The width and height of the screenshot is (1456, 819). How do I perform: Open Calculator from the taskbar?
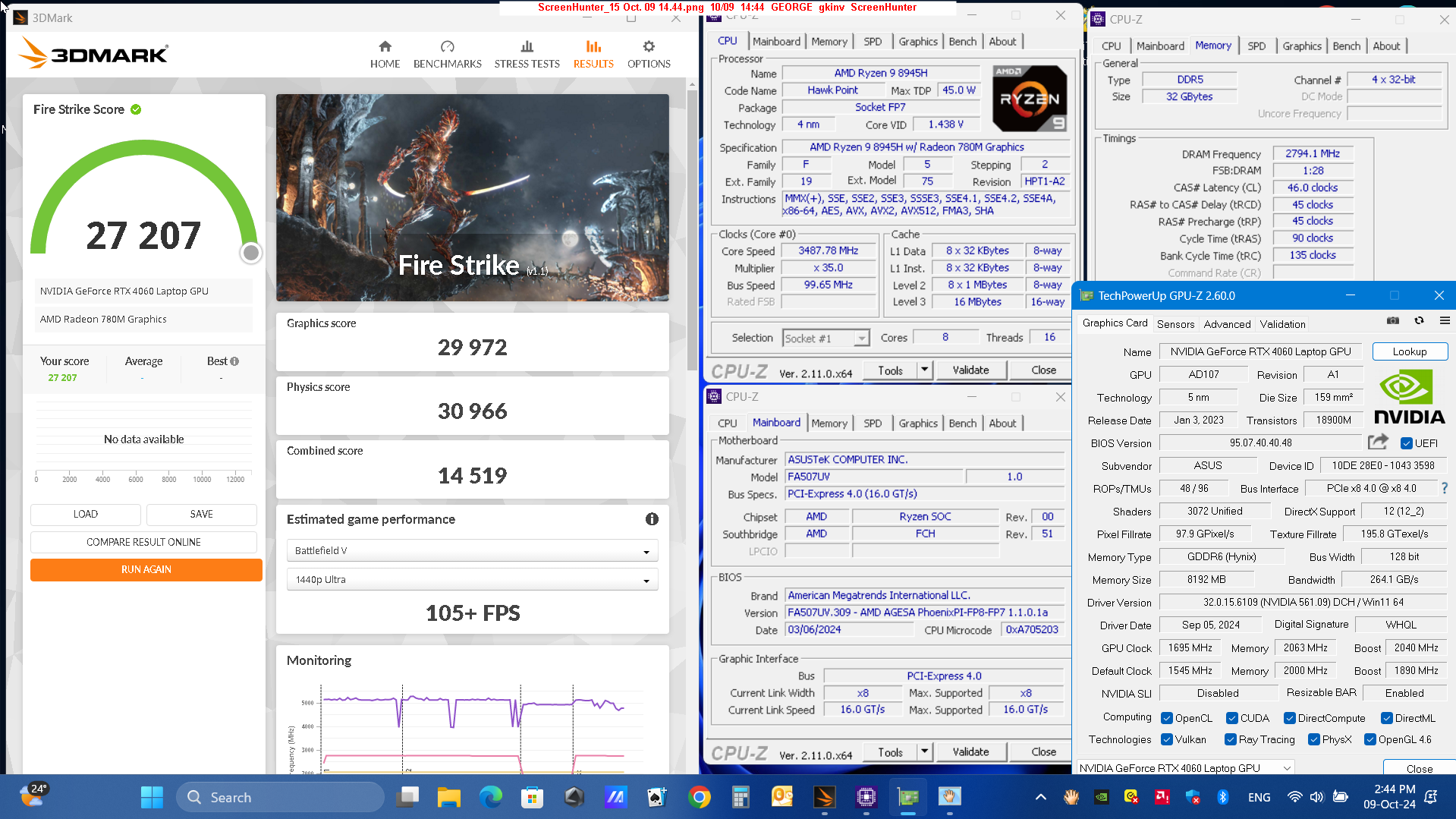741,797
